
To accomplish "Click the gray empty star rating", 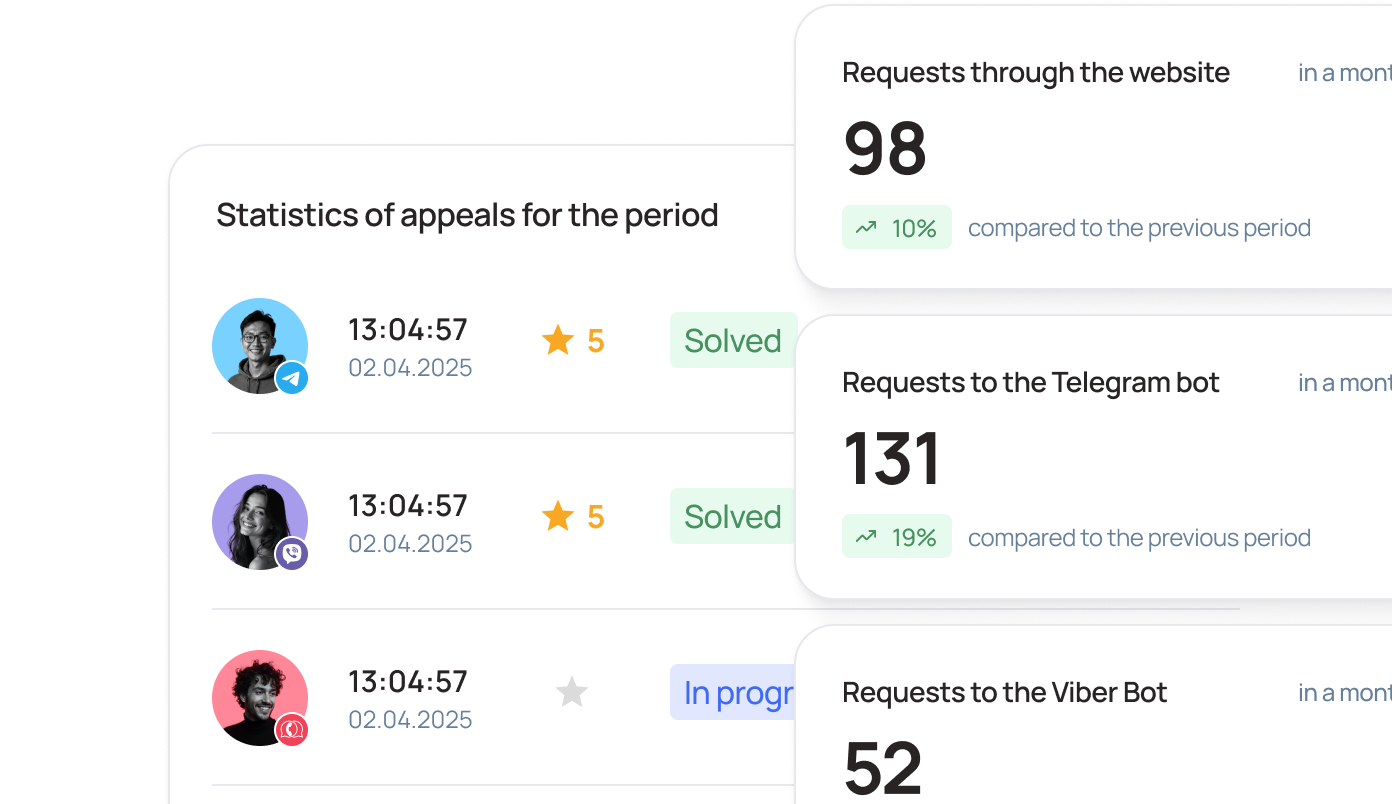I will pyautogui.click(x=572, y=692).
